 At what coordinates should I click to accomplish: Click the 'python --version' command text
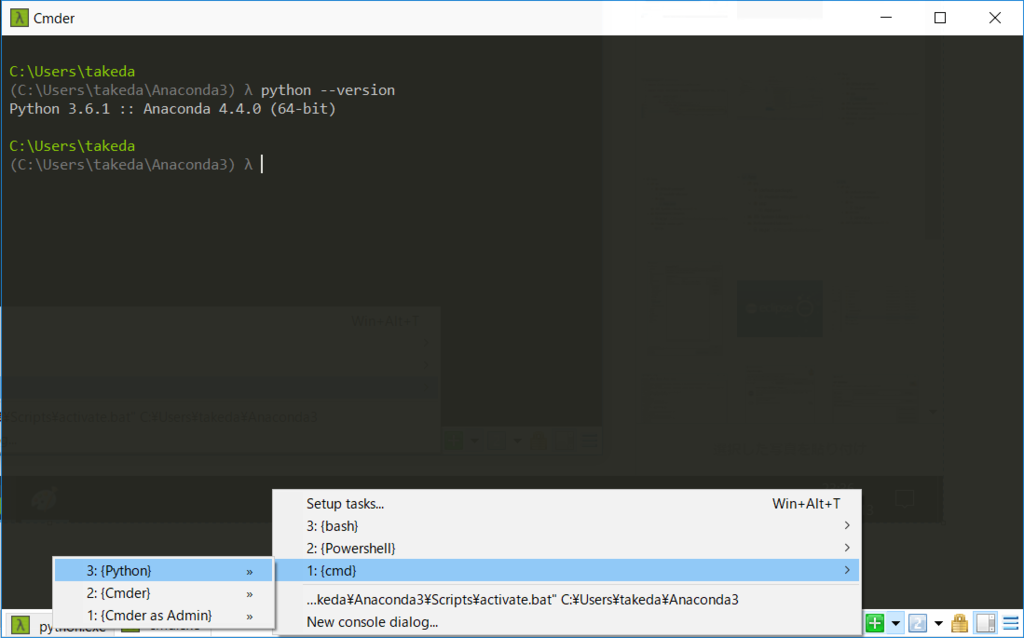click(x=328, y=90)
